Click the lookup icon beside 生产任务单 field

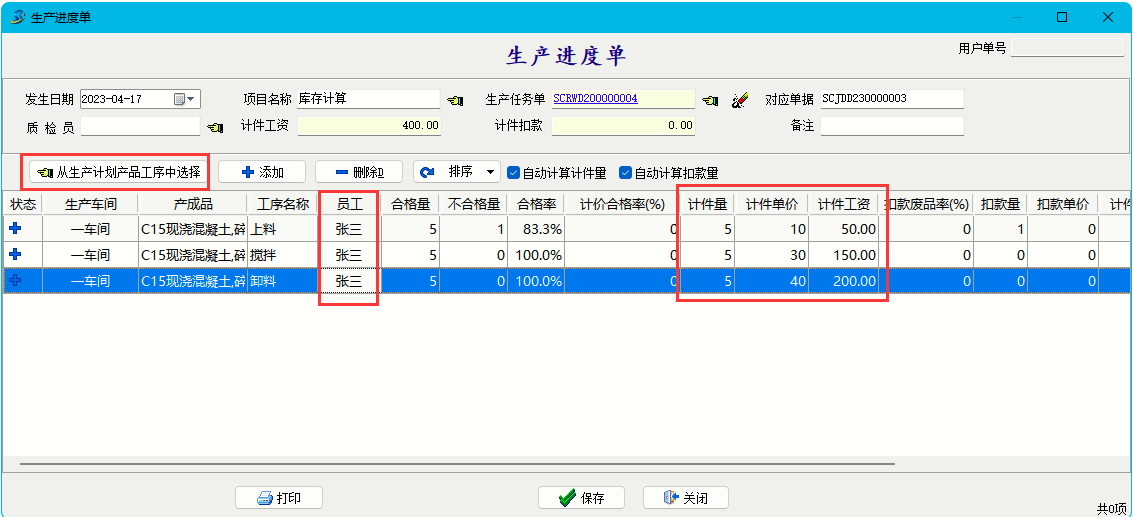click(x=710, y=100)
